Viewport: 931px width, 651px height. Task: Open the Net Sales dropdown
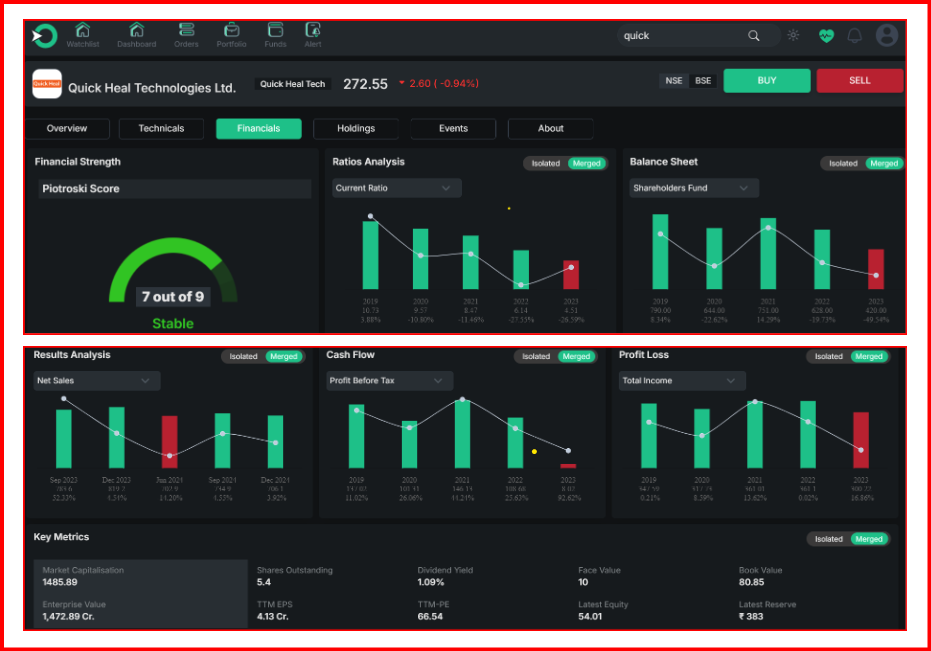[x=97, y=381]
